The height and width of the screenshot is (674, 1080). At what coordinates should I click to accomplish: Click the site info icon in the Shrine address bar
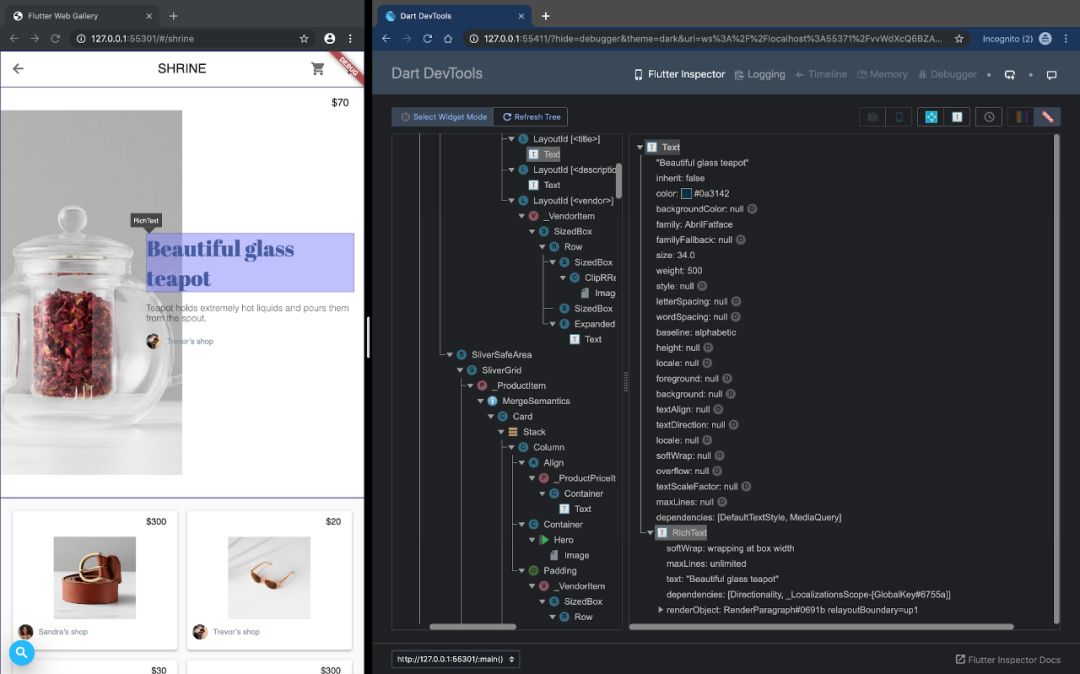(81, 39)
